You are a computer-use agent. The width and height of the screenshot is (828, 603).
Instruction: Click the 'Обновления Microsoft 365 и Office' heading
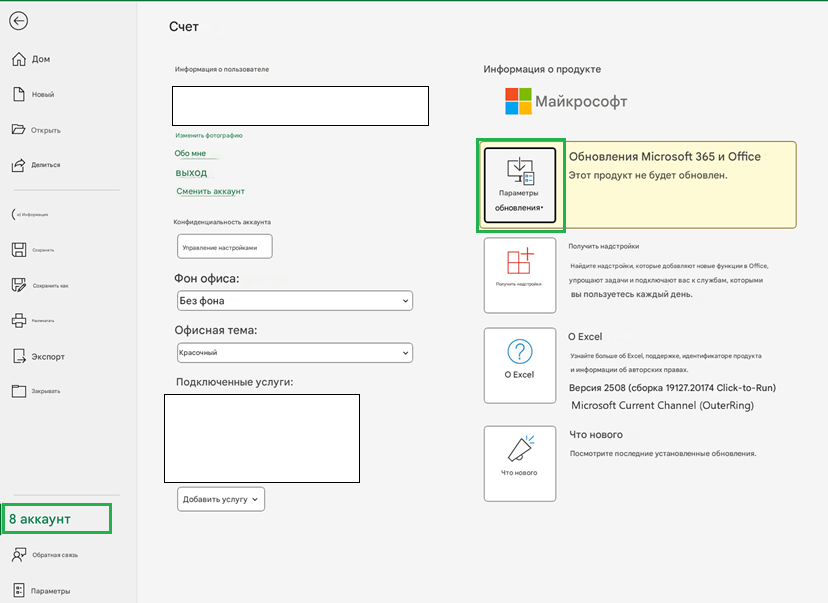coord(665,157)
